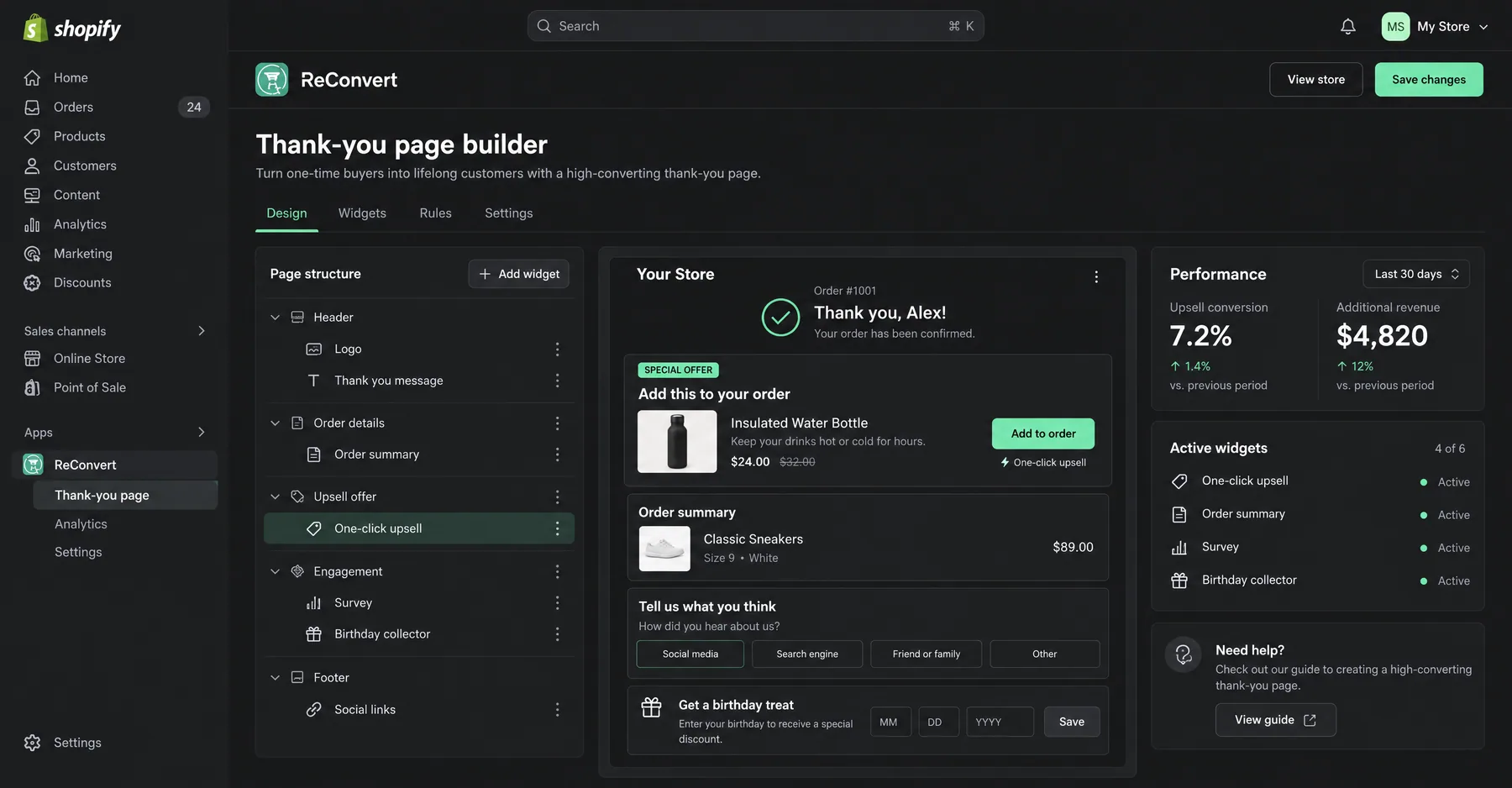1512x788 pixels.
Task: Click the search field
Action: (756, 26)
